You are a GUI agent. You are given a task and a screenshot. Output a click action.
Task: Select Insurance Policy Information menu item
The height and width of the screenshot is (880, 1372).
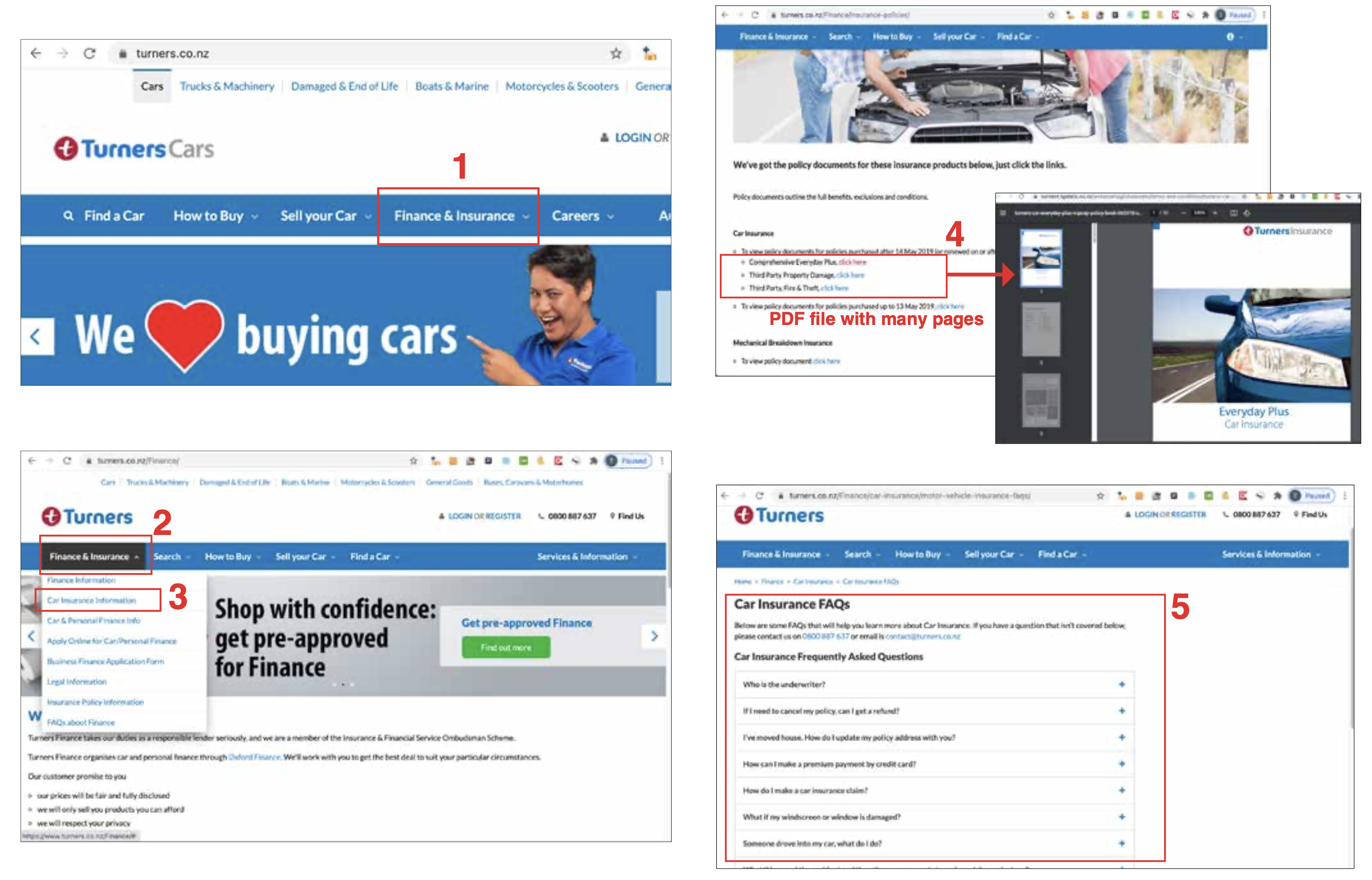(x=96, y=702)
